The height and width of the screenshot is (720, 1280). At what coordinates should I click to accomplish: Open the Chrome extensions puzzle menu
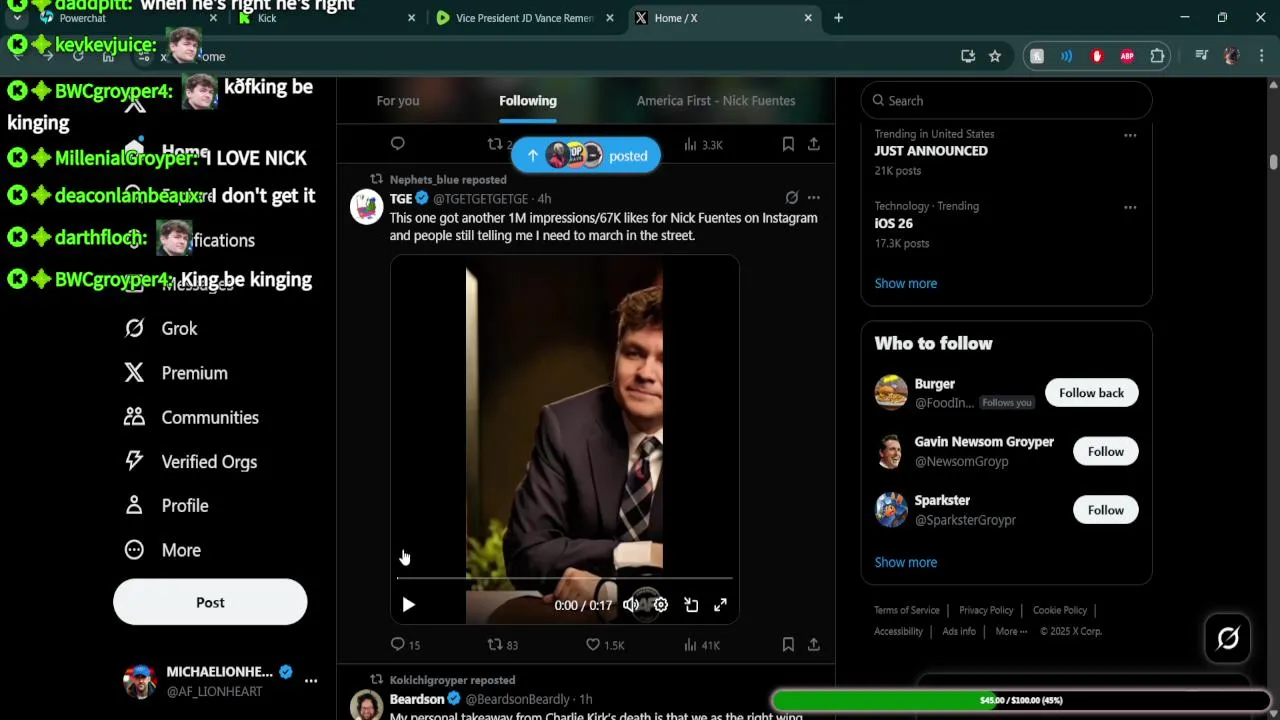pyautogui.click(x=1157, y=57)
